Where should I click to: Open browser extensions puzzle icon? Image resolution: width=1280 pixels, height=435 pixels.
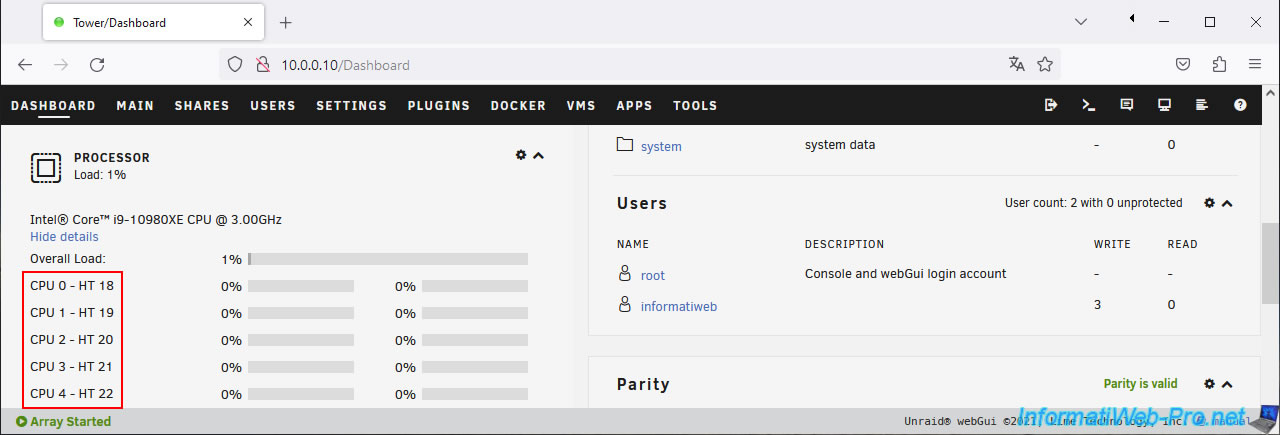point(1219,64)
